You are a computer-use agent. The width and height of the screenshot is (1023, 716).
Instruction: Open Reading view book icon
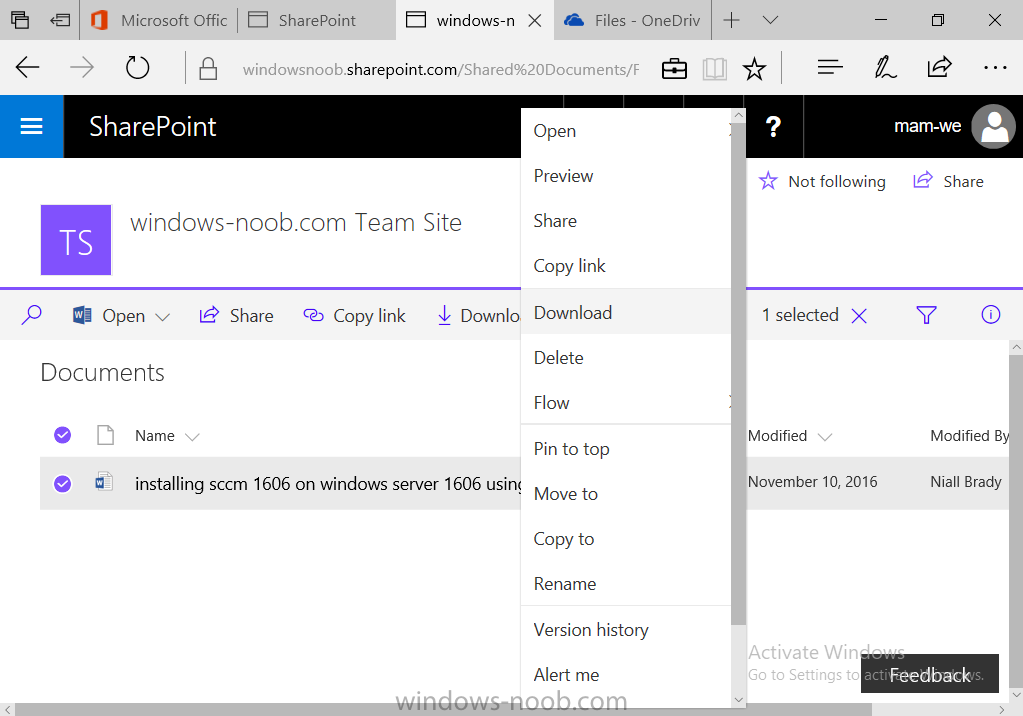(x=714, y=69)
